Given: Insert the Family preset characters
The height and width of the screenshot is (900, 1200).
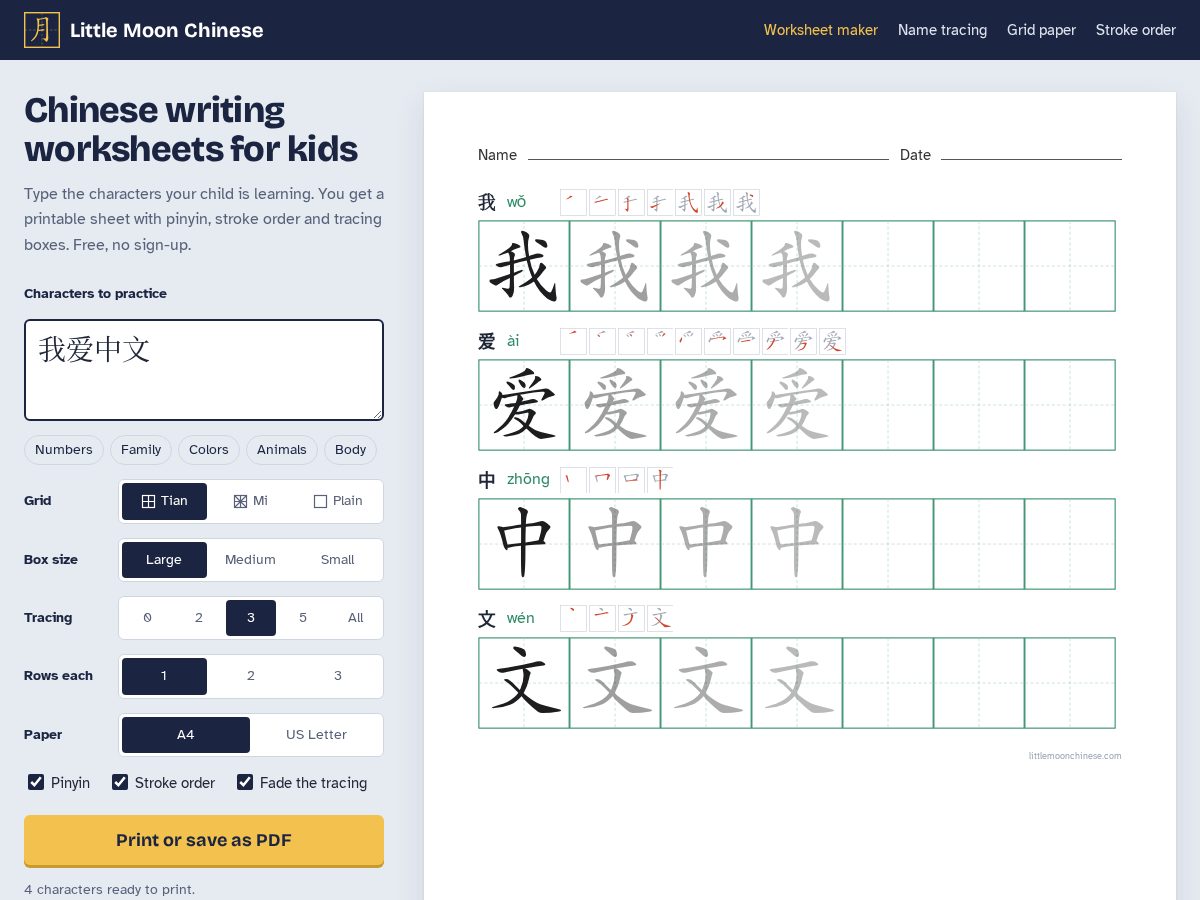Looking at the screenshot, I should pos(141,450).
